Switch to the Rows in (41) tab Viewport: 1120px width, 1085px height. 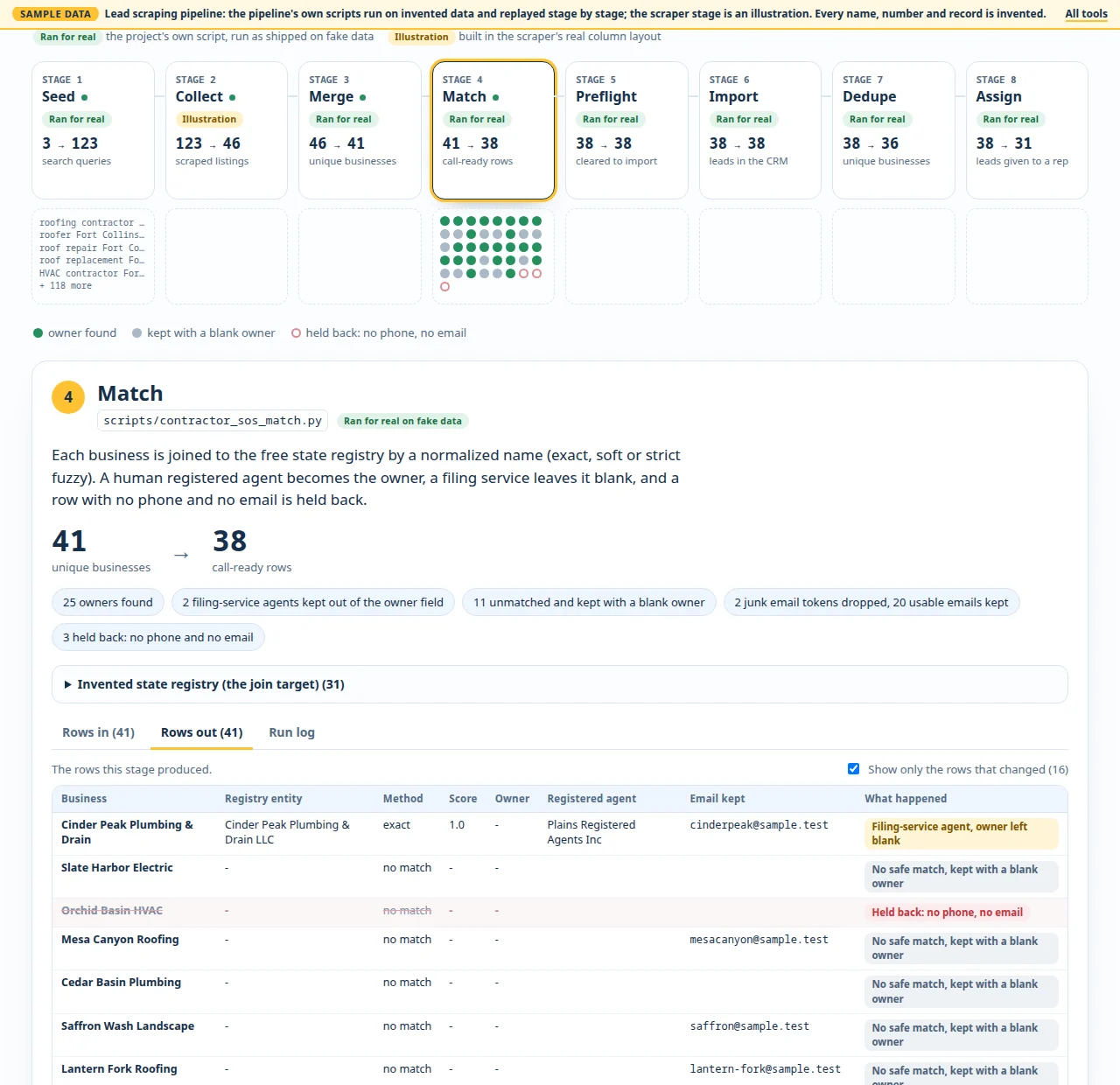(x=98, y=732)
